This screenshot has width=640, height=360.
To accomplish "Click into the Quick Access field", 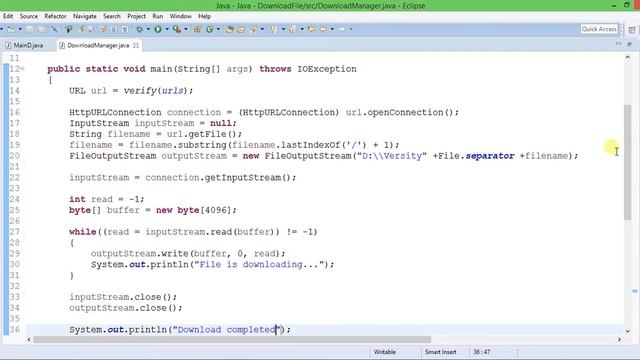I will 599,29.
